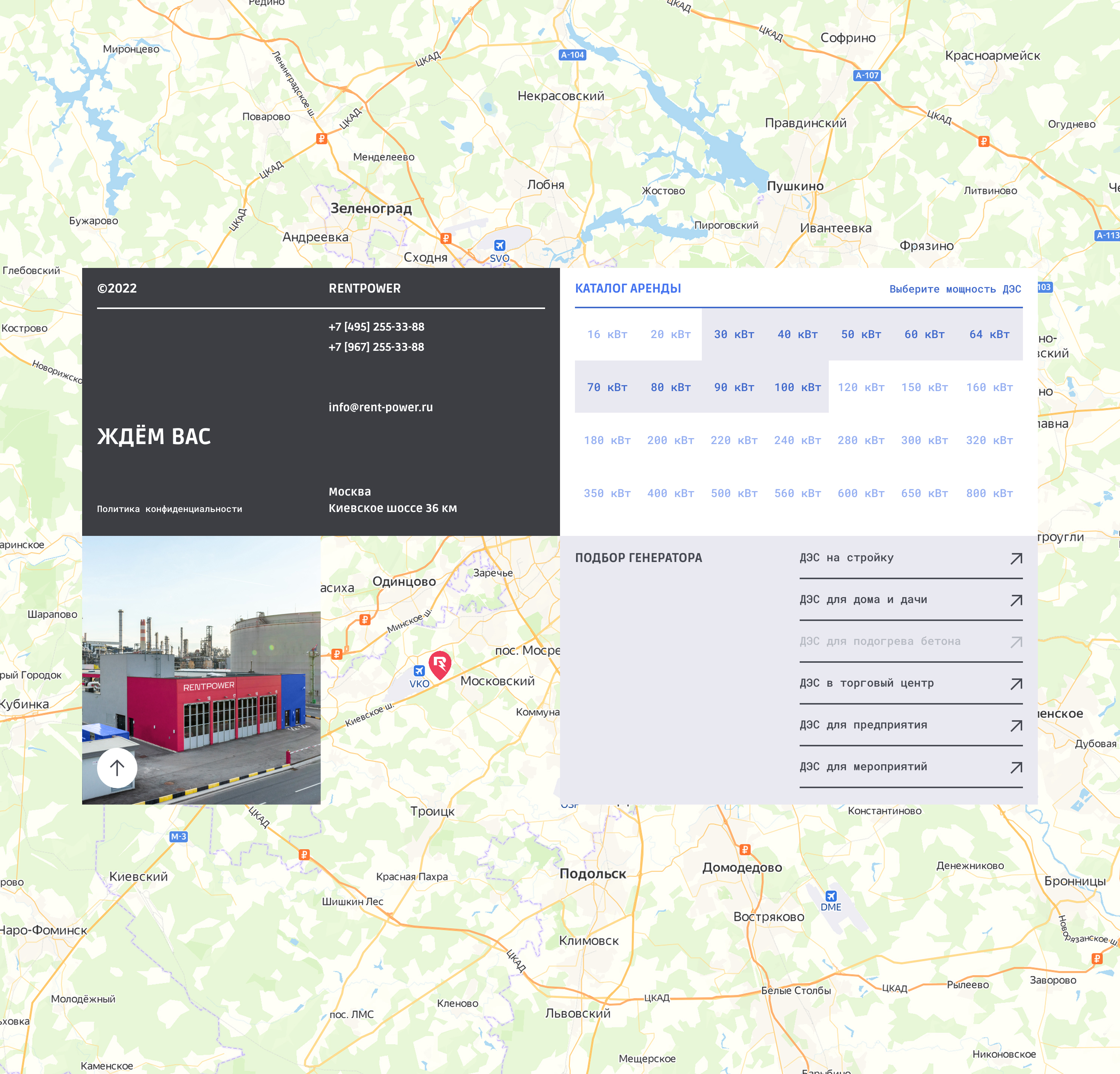Deselect the 100 кВт power option
Image resolution: width=1120 pixels, height=1074 pixels.
tap(798, 387)
